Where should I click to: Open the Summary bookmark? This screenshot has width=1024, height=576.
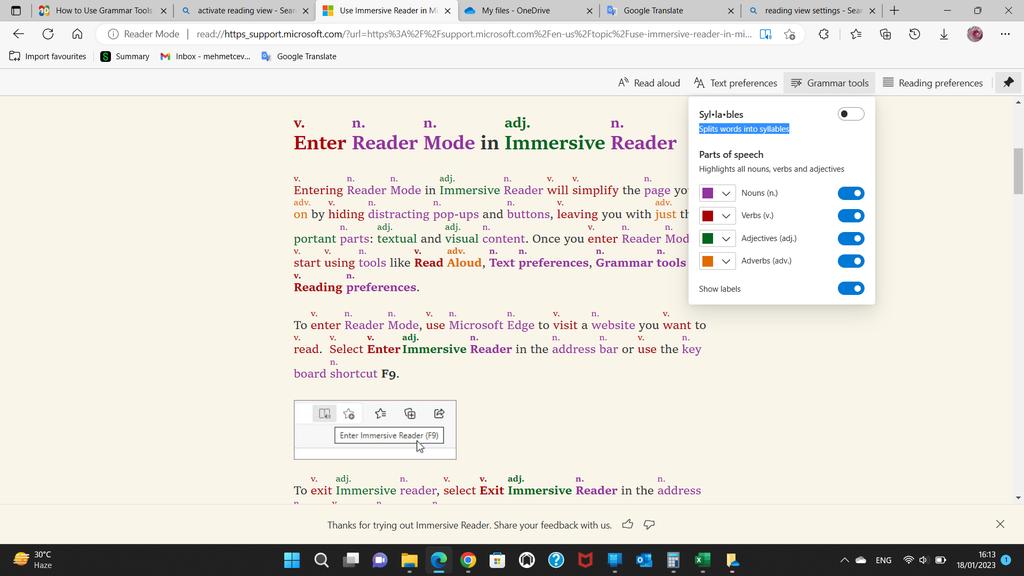click(x=125, y=56)
